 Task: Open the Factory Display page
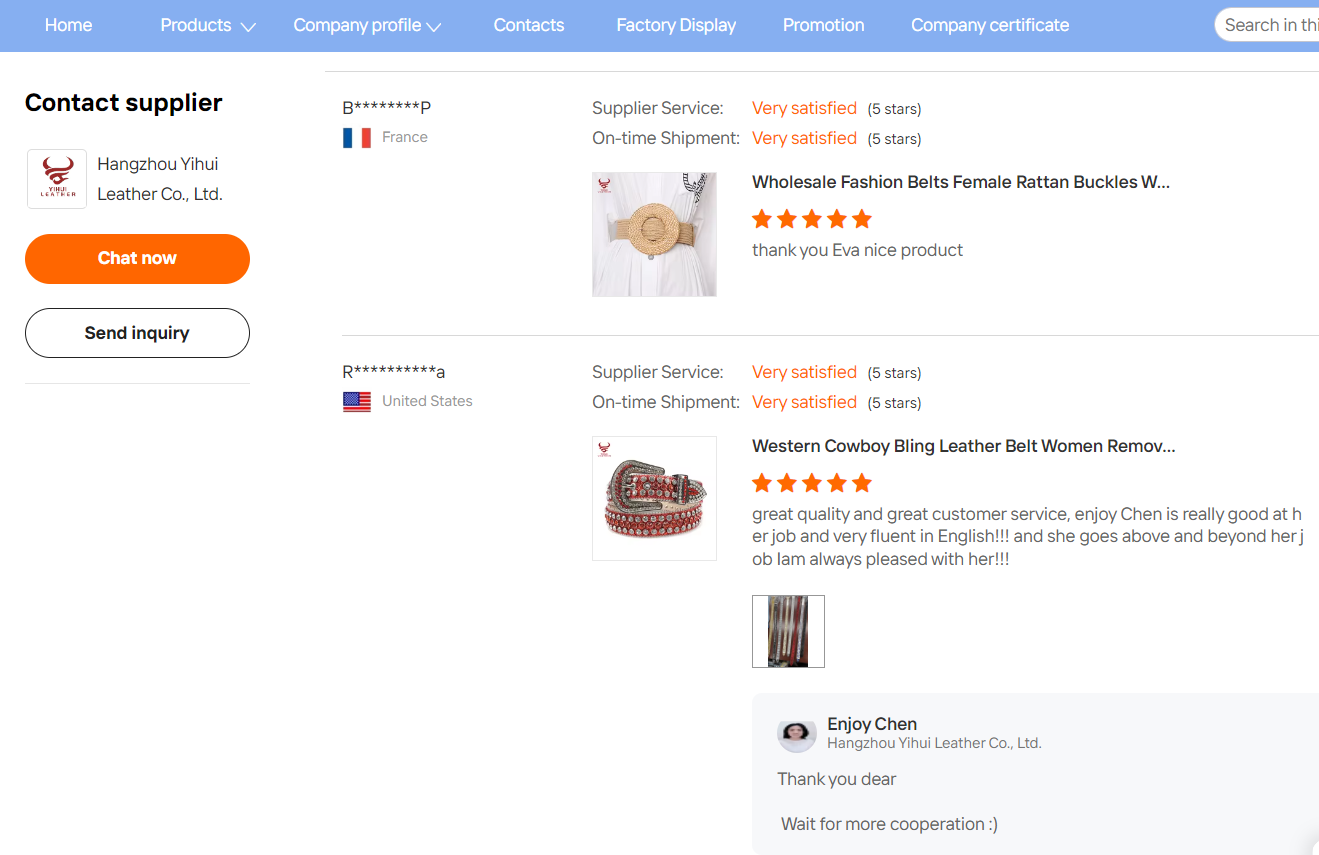pyautogui.click(x=676, y=25)
